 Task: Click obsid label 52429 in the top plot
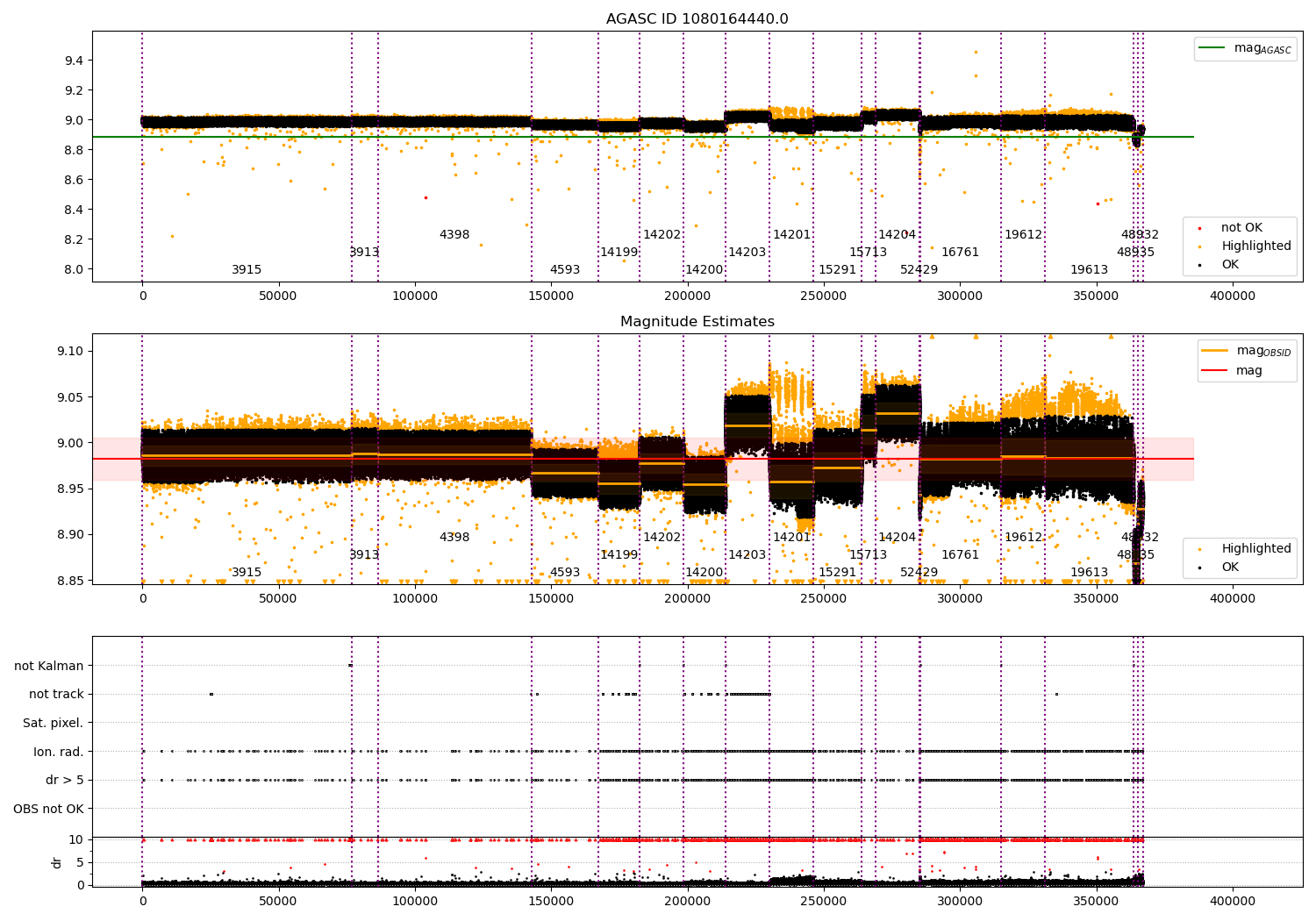919,270
